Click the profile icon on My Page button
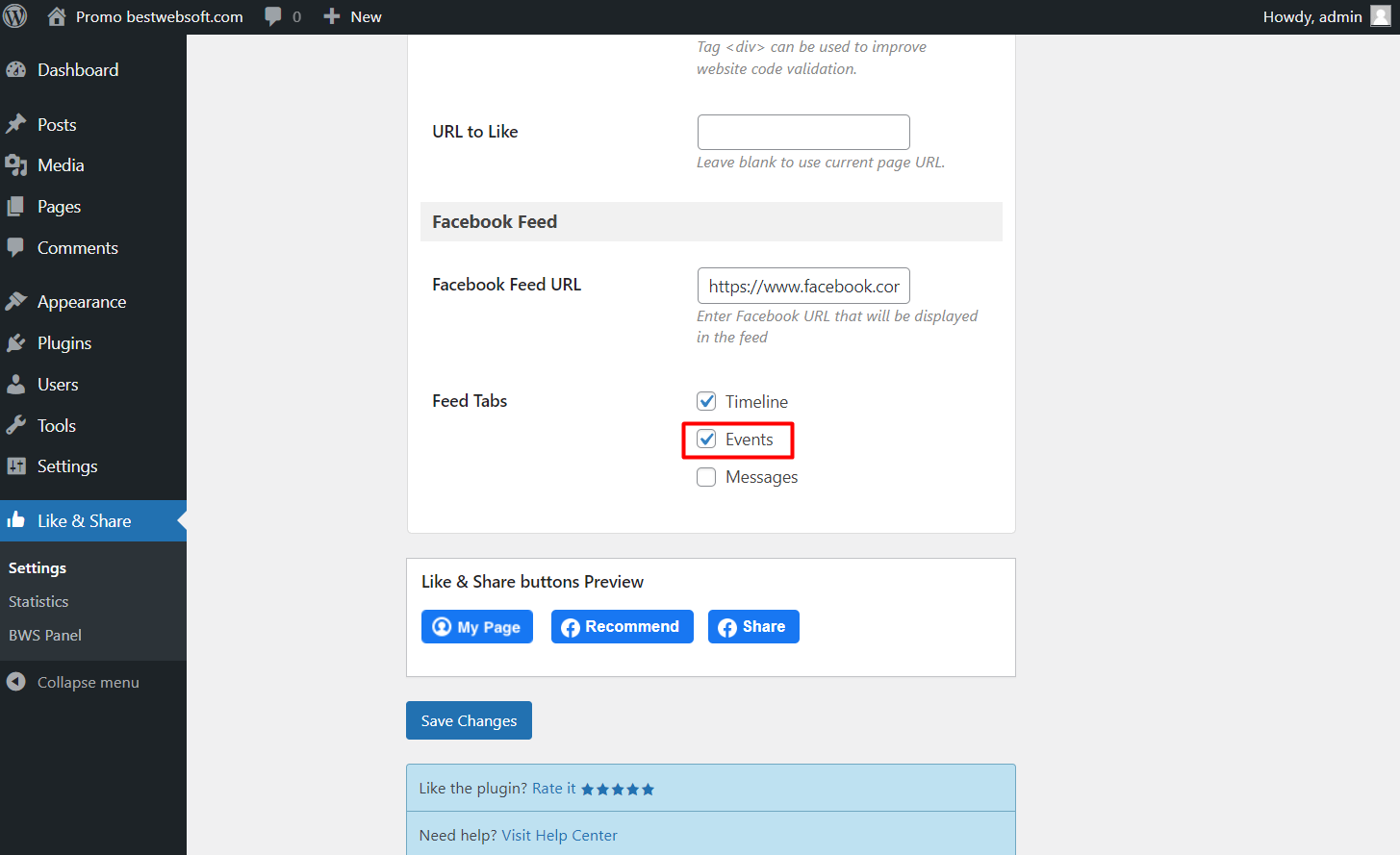1400x855 pixels. click(442, 627)
